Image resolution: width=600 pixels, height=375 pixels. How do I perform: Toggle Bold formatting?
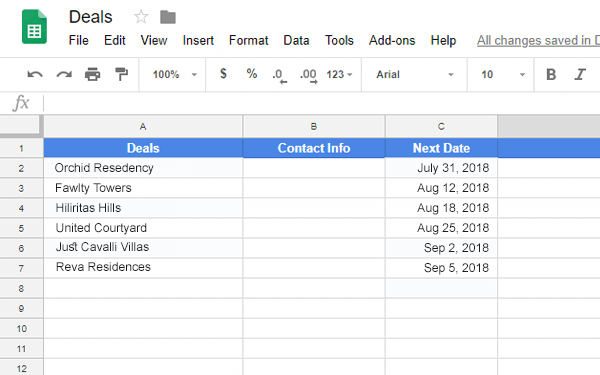click(x=551, y=74)
